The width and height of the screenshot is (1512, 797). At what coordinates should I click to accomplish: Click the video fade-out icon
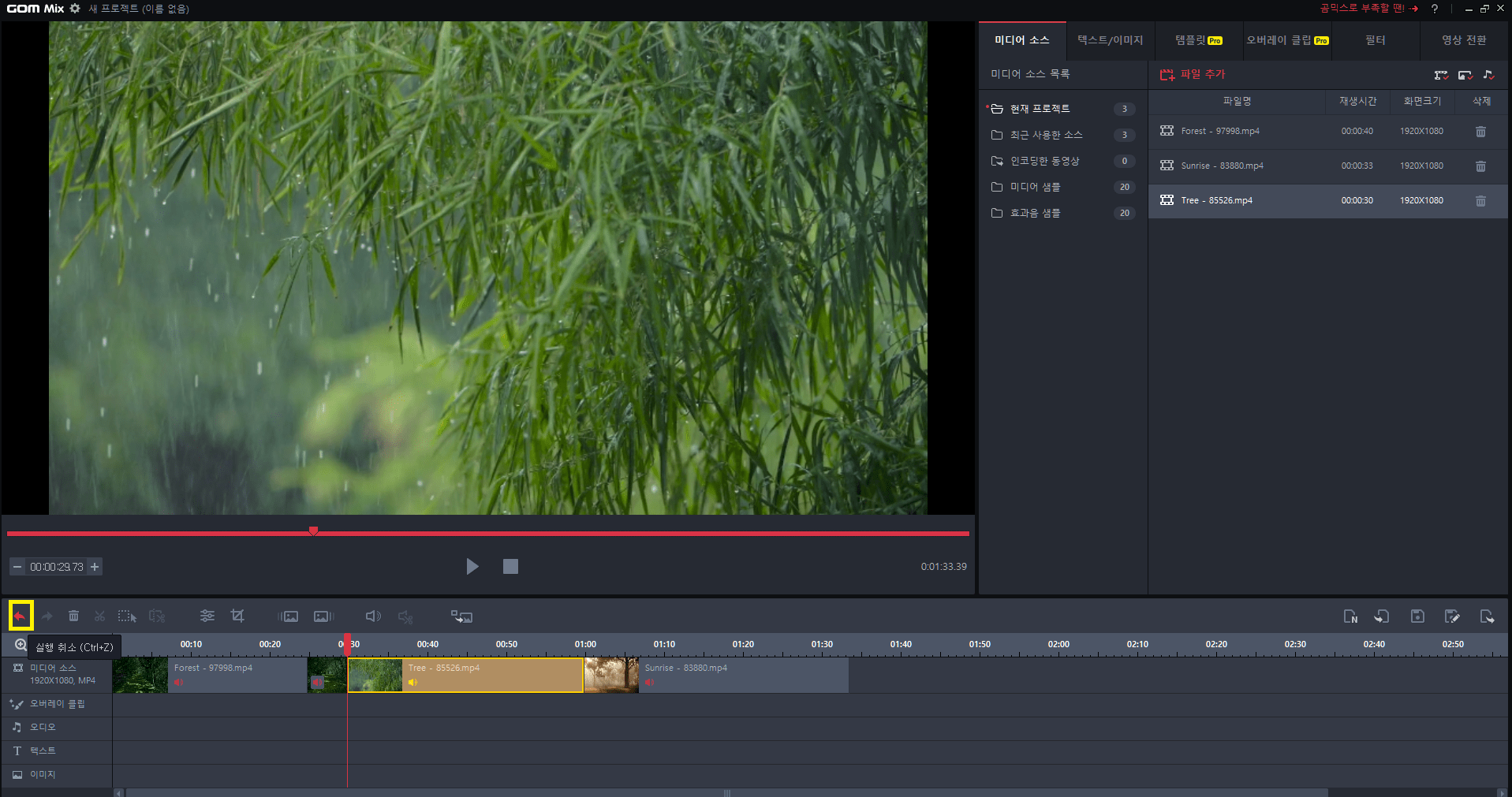323,616
